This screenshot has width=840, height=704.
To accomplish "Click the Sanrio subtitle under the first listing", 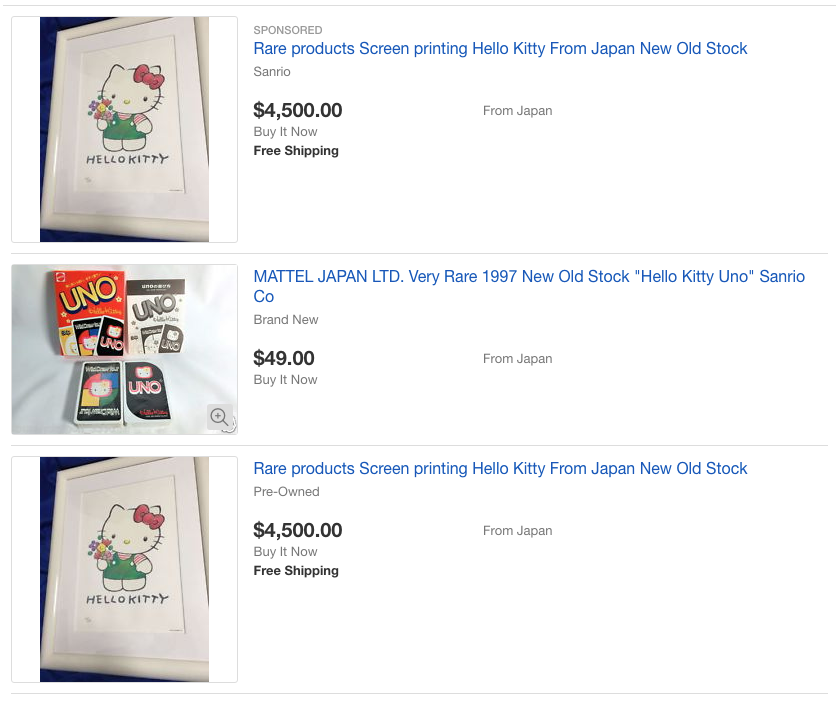I will [x=272, y=72].
